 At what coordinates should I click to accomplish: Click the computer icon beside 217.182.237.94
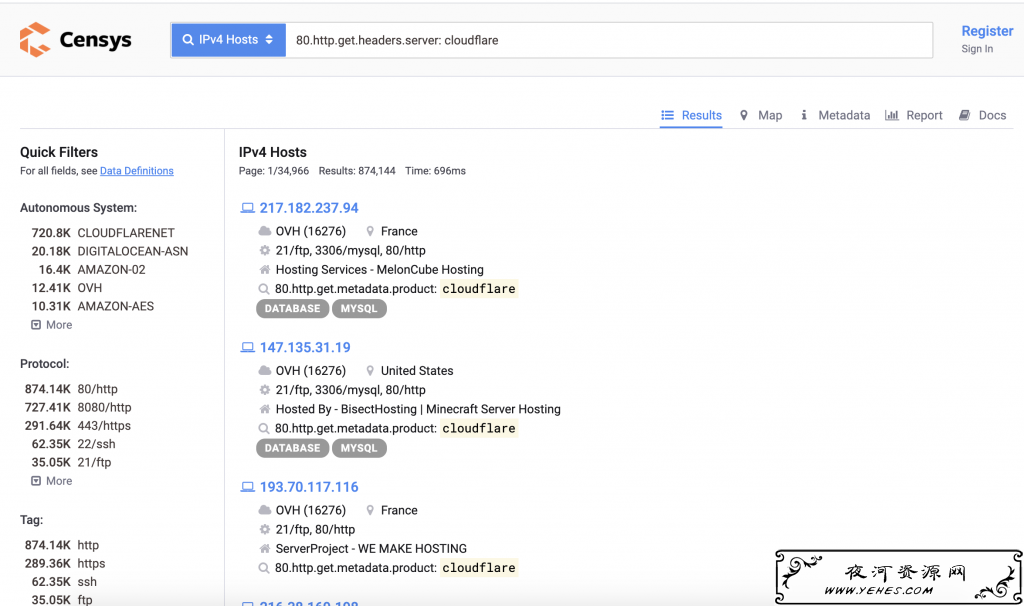pos(248,208)
